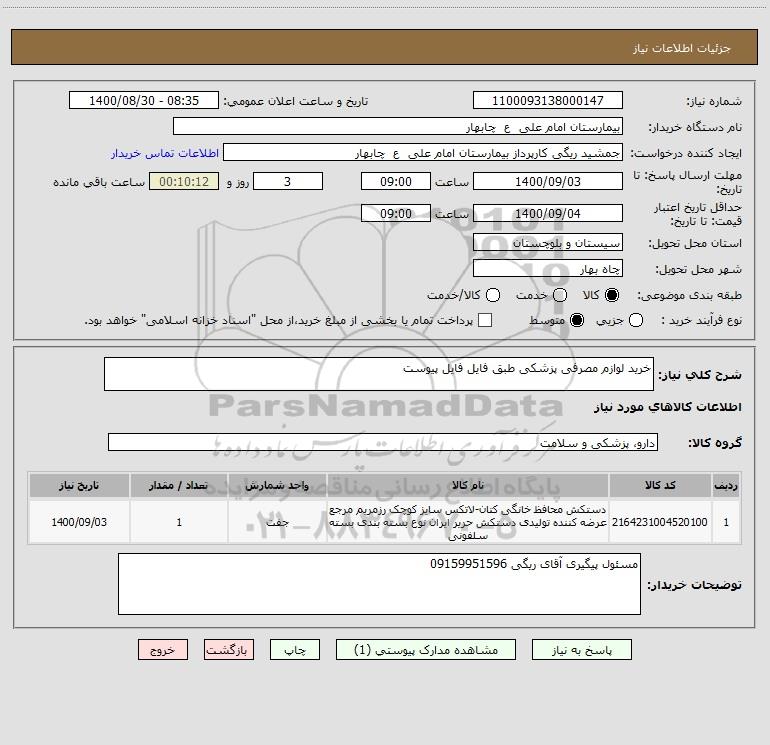Click the request creator field جمشید ریگی

(423, 152)
